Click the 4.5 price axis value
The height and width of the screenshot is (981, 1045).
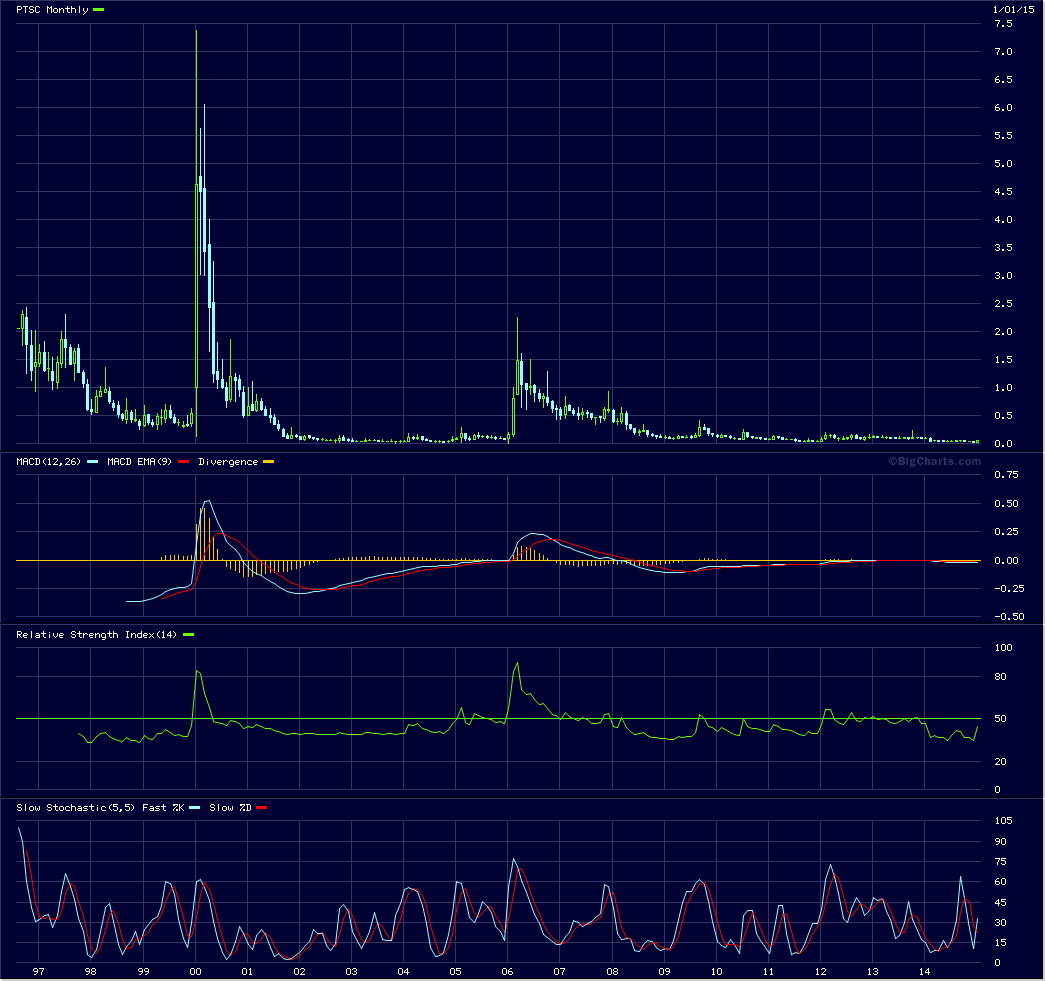[x=1003, y=191]
